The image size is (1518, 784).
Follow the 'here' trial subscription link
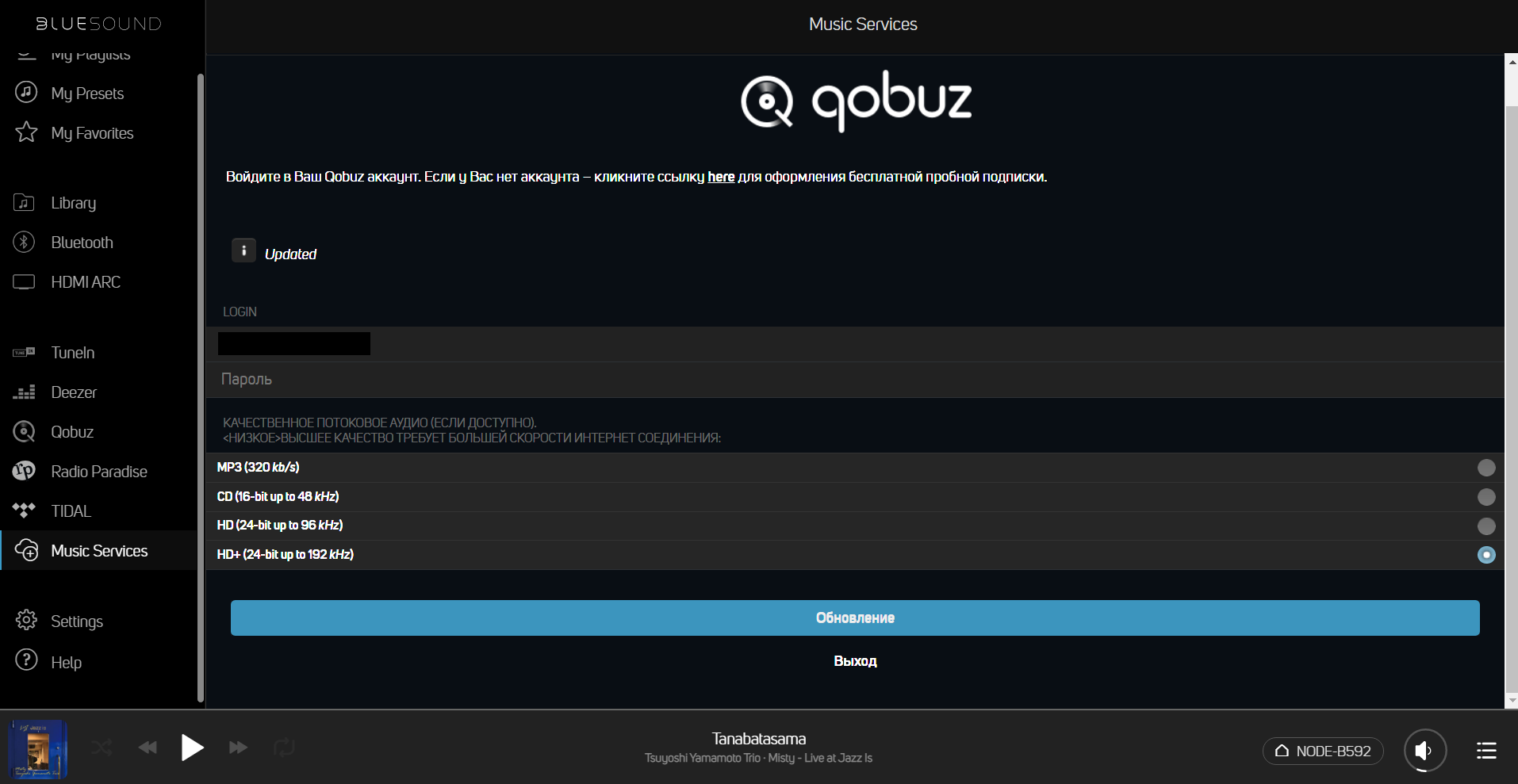[721, 177]
